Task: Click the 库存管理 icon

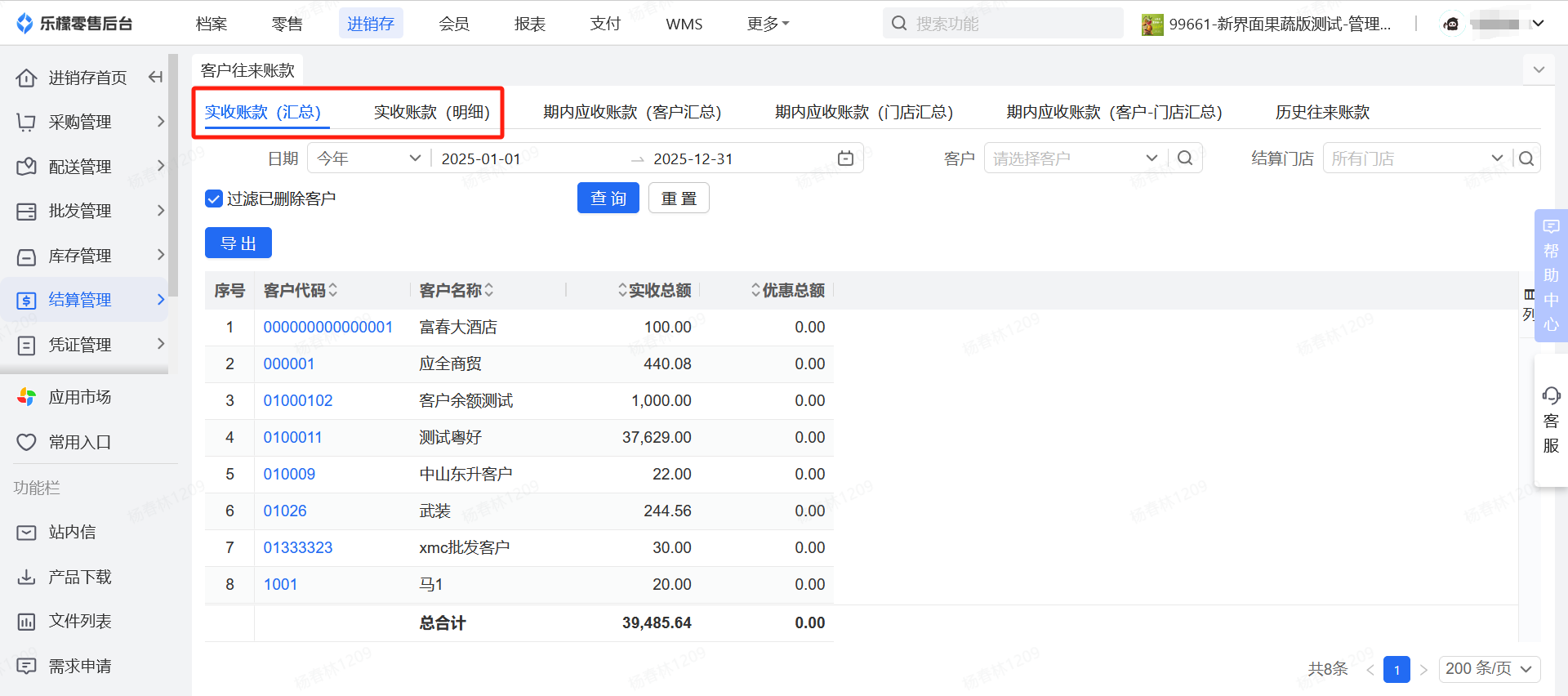Action: click(26, 257)
